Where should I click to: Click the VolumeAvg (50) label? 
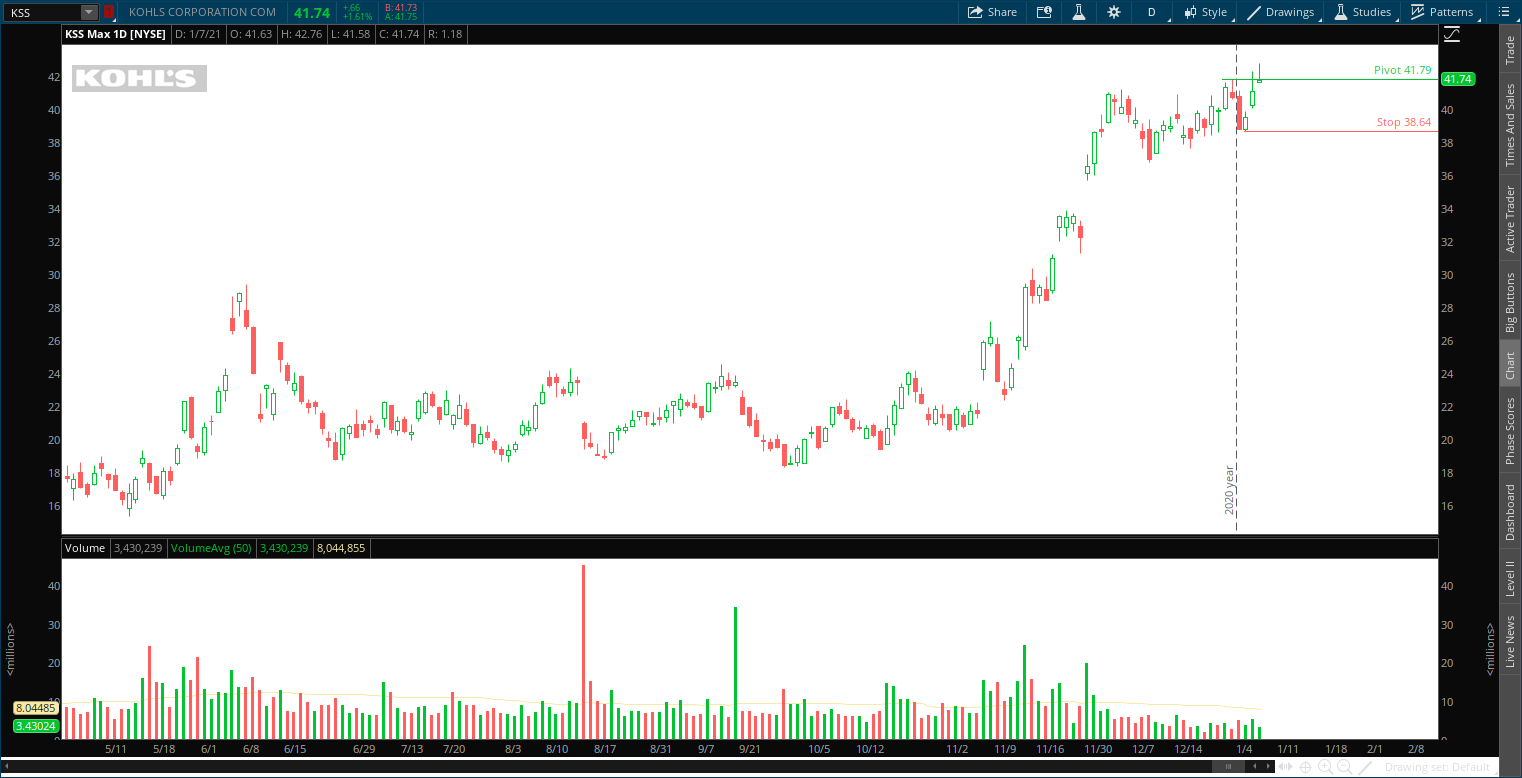pos(212,548)
